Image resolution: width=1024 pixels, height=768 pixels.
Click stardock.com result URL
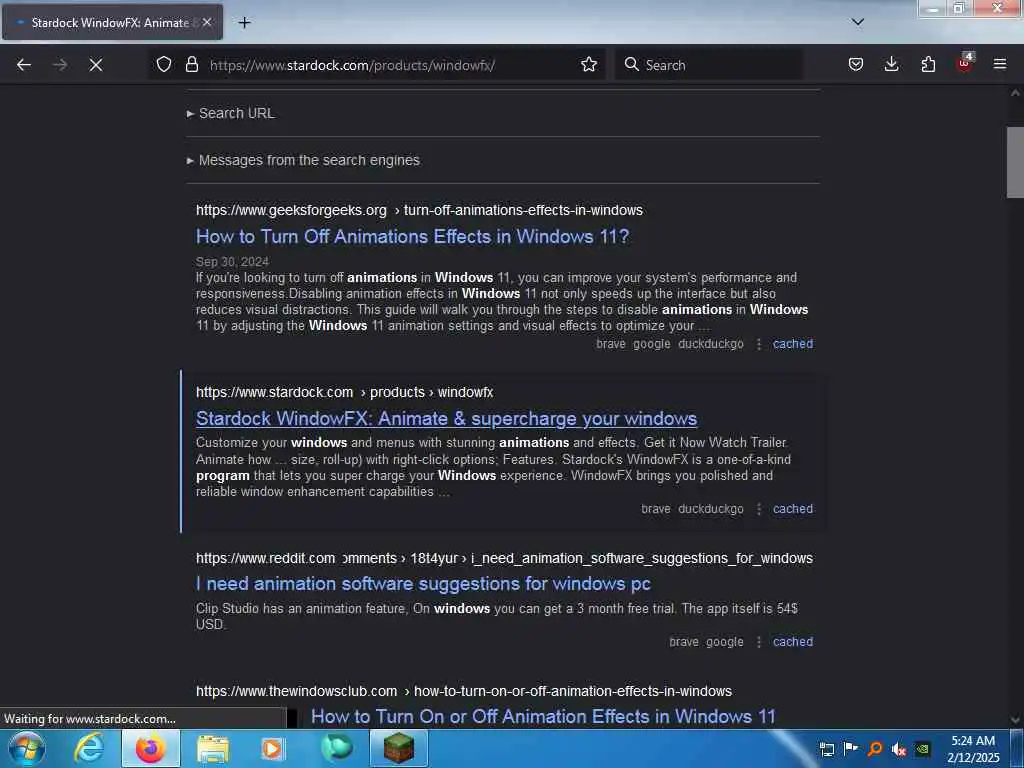click(x=345, y=392)
